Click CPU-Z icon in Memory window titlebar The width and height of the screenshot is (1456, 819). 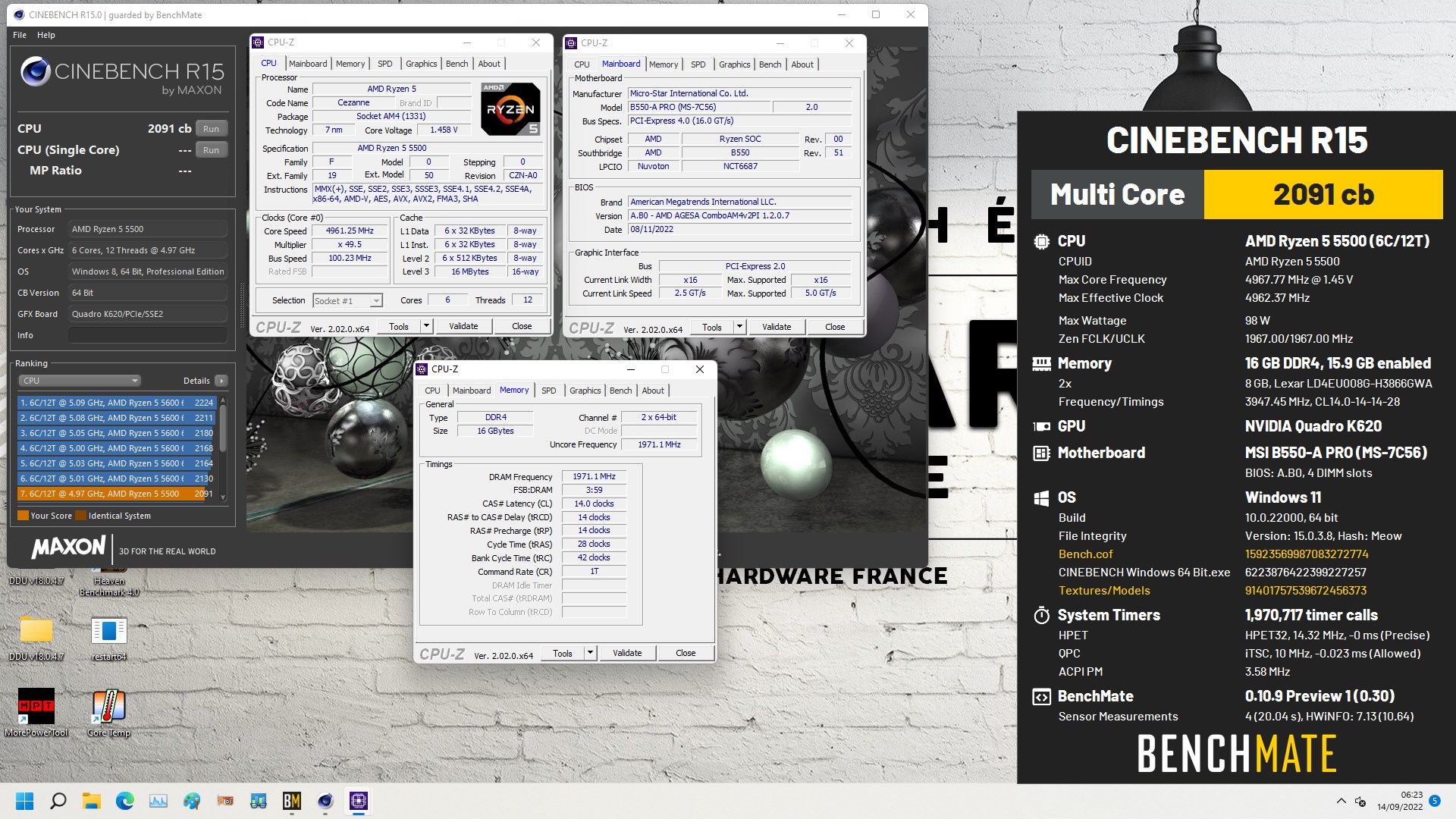click(x=422, y=369)
